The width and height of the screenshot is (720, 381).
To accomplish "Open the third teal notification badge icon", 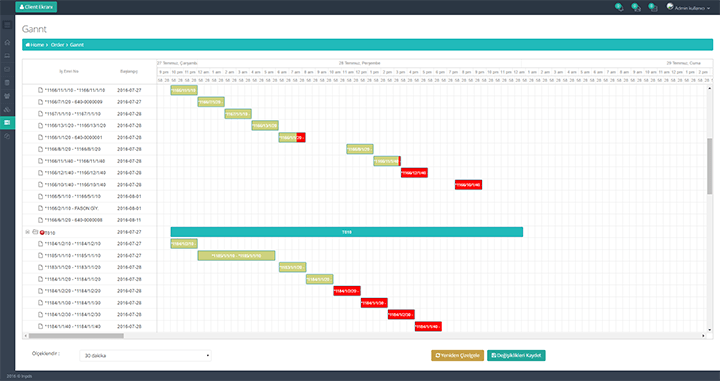I will click(x=652, y=7).
